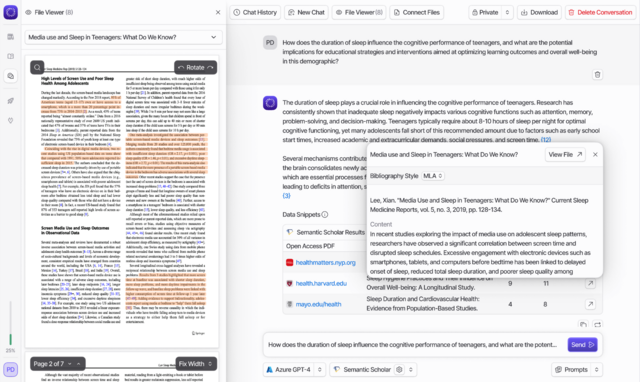Viewport: 640px width, 382px height.
Task: Click the Semantic Scholar source button
Action: pos(362,369)
